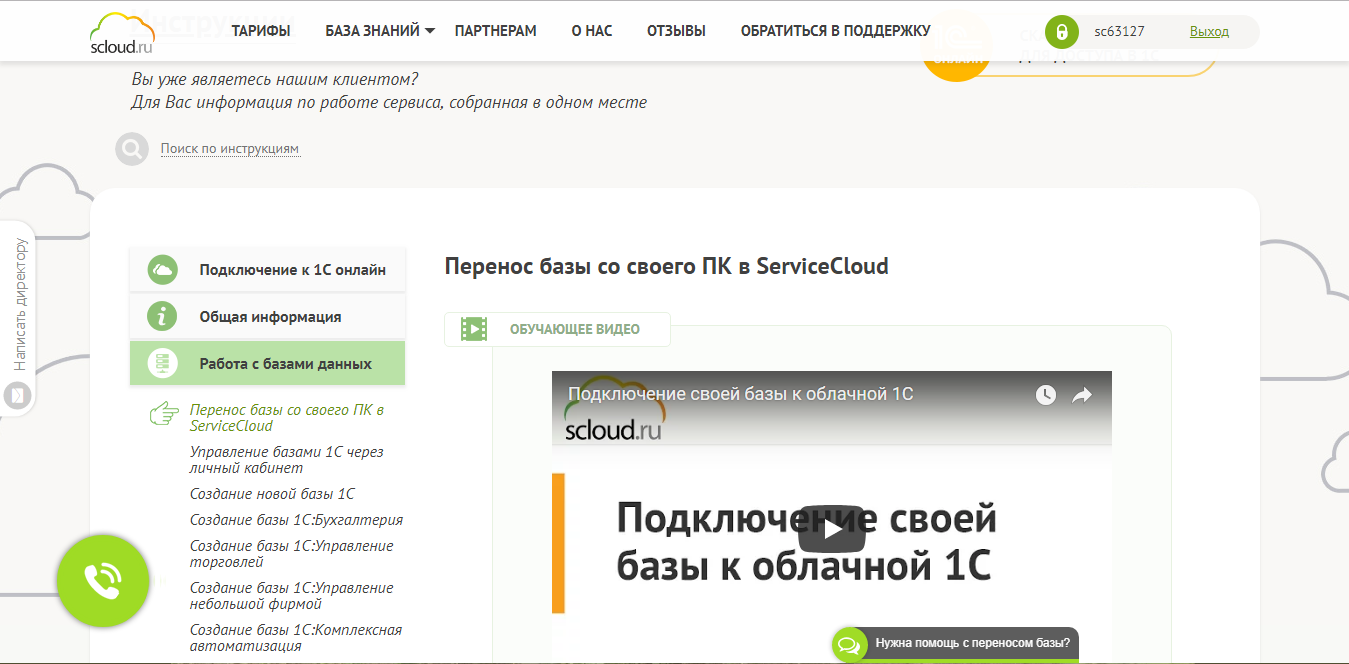Screen dimensions: 1349x664
Task: Click the cloud icon beside Подключение к 1С онлайн
Action: (162, 270)
